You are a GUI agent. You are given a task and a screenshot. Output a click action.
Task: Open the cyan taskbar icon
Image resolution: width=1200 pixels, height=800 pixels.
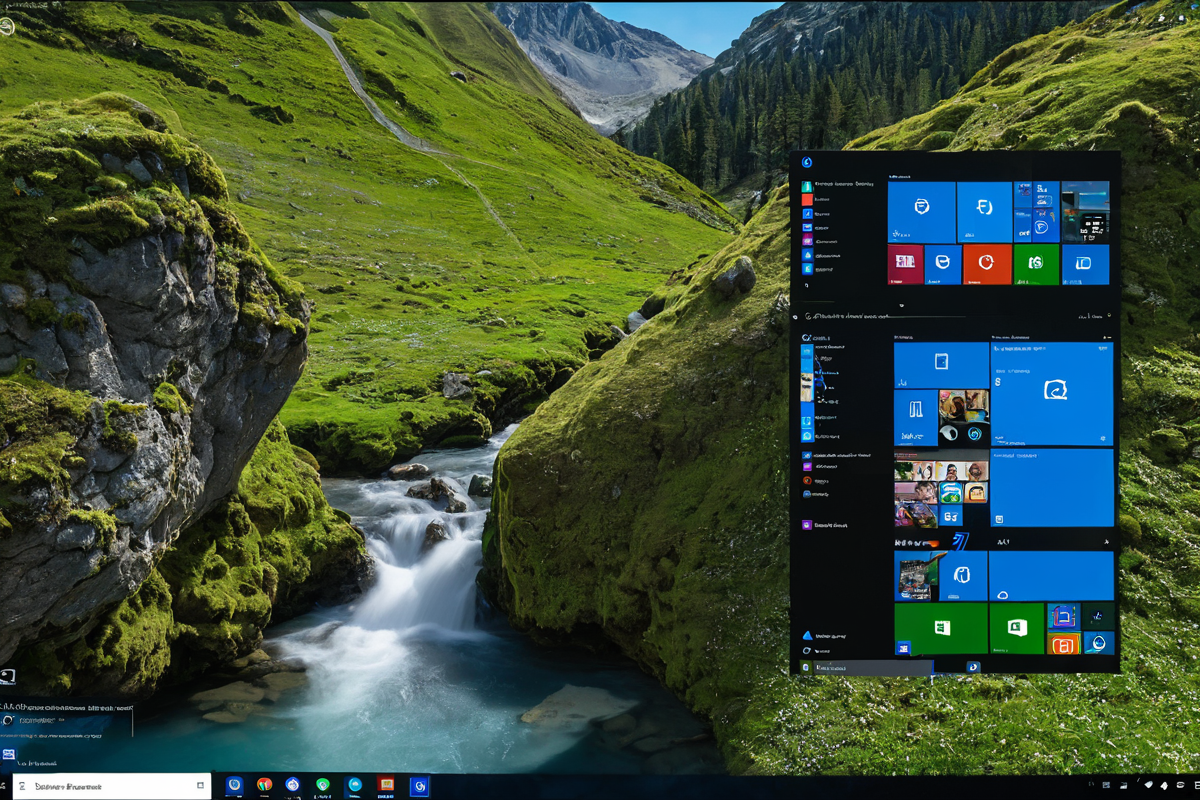[354, 786]
